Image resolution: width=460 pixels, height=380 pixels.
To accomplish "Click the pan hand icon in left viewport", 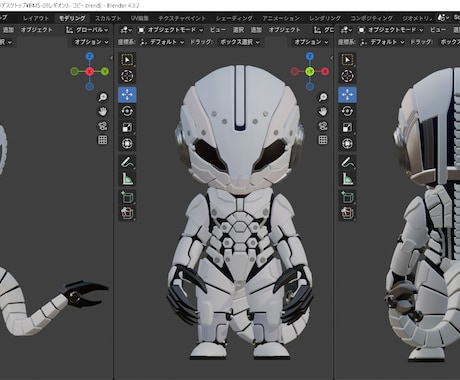I will click(103, 111).
